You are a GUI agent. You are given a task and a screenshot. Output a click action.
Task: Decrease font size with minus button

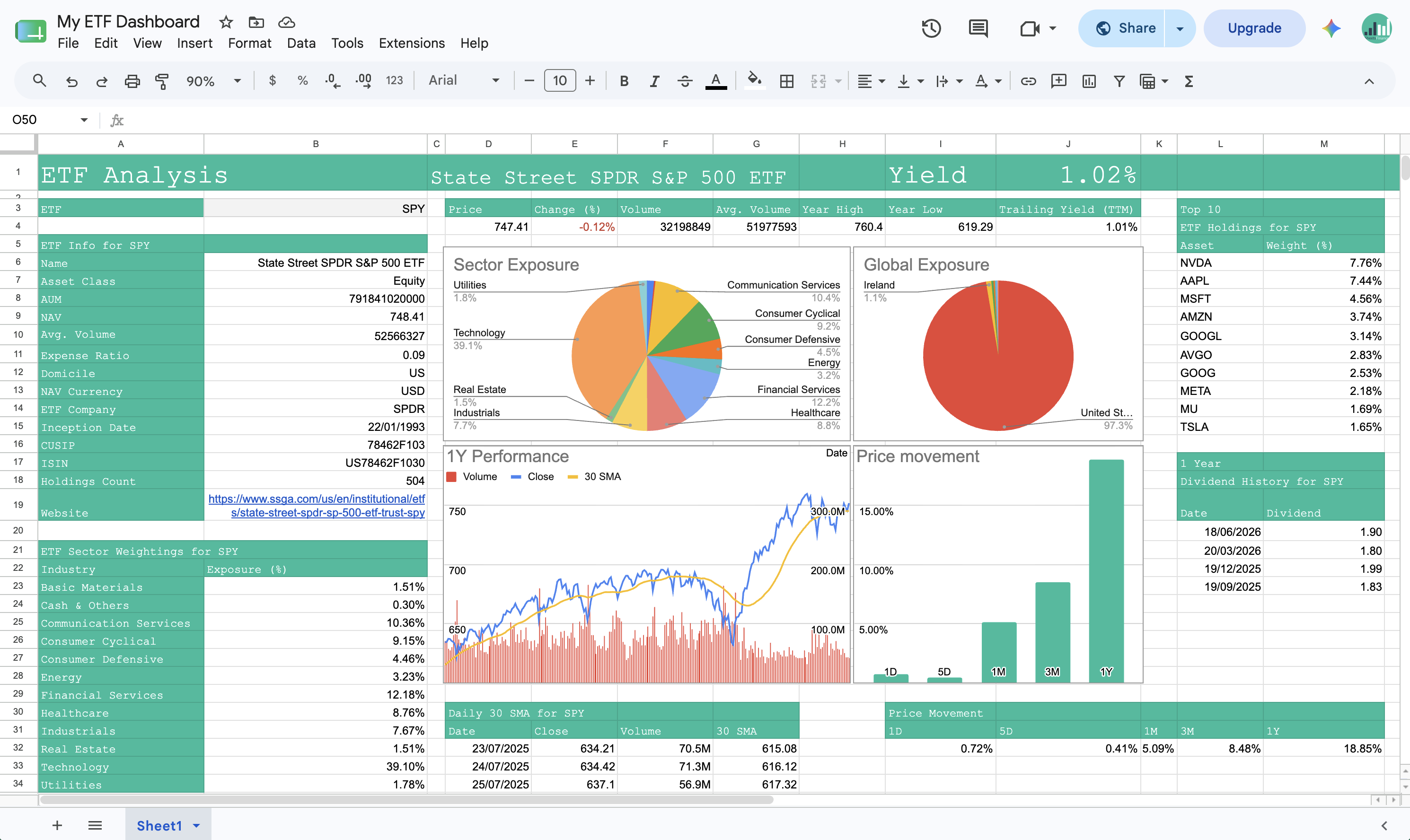point(529,81)
